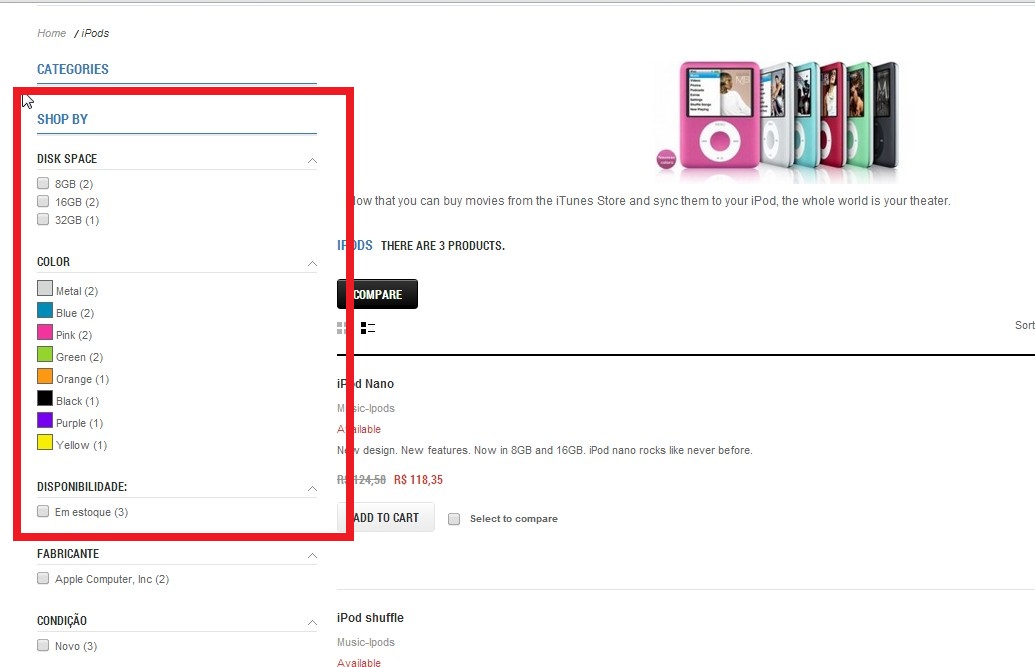Click 'There are 3 products.' text

443,246
